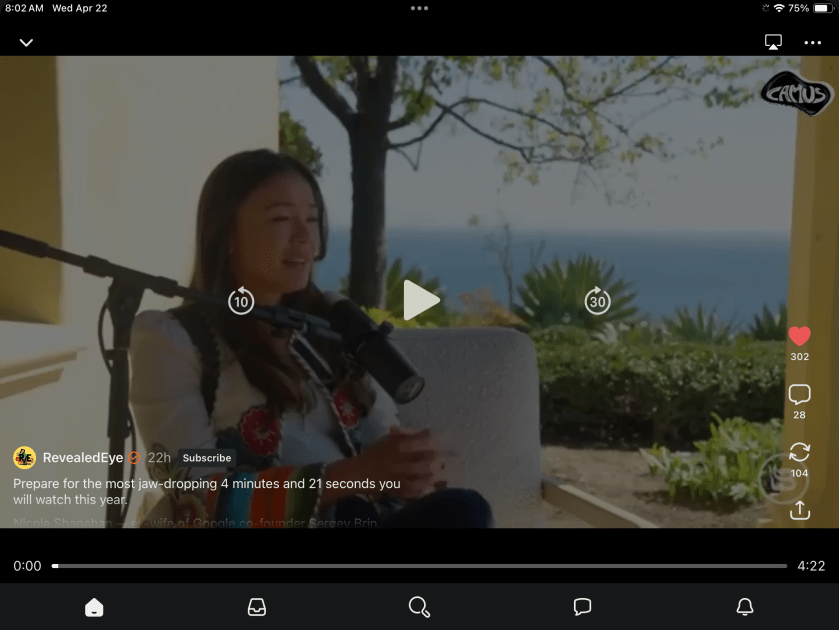Open the Chat messages tab
Screen dimensions: 839x630
582,607
